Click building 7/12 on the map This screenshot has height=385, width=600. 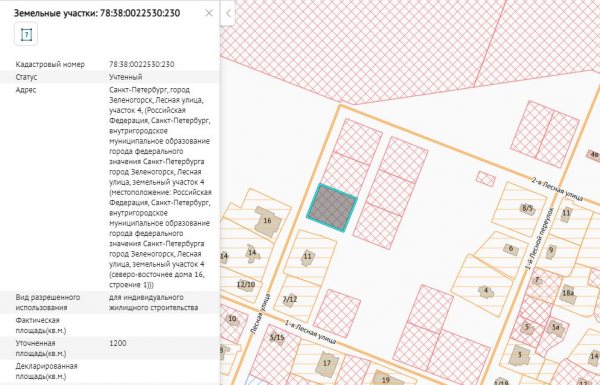(290, 299)
